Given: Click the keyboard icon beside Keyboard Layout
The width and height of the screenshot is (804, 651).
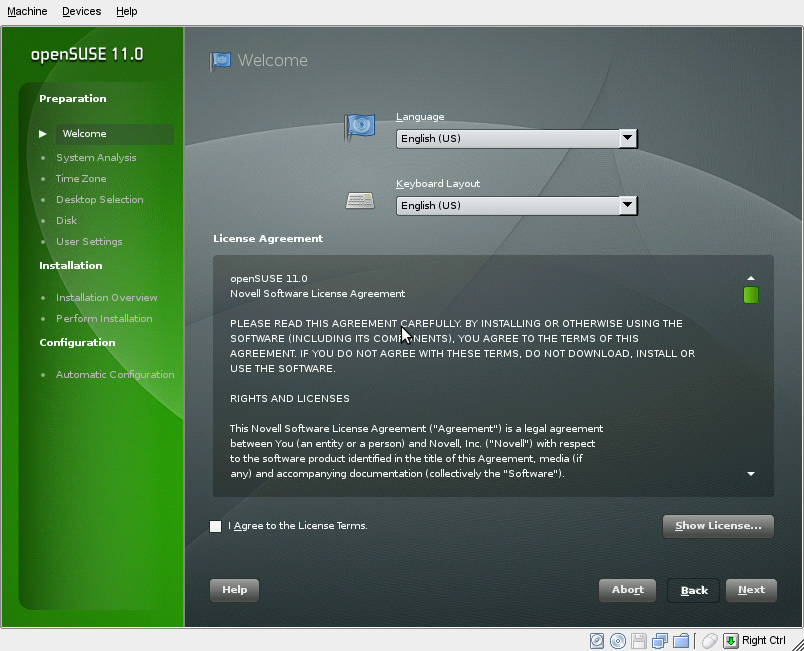Looking at the screenshot, I should coord(359,200).
